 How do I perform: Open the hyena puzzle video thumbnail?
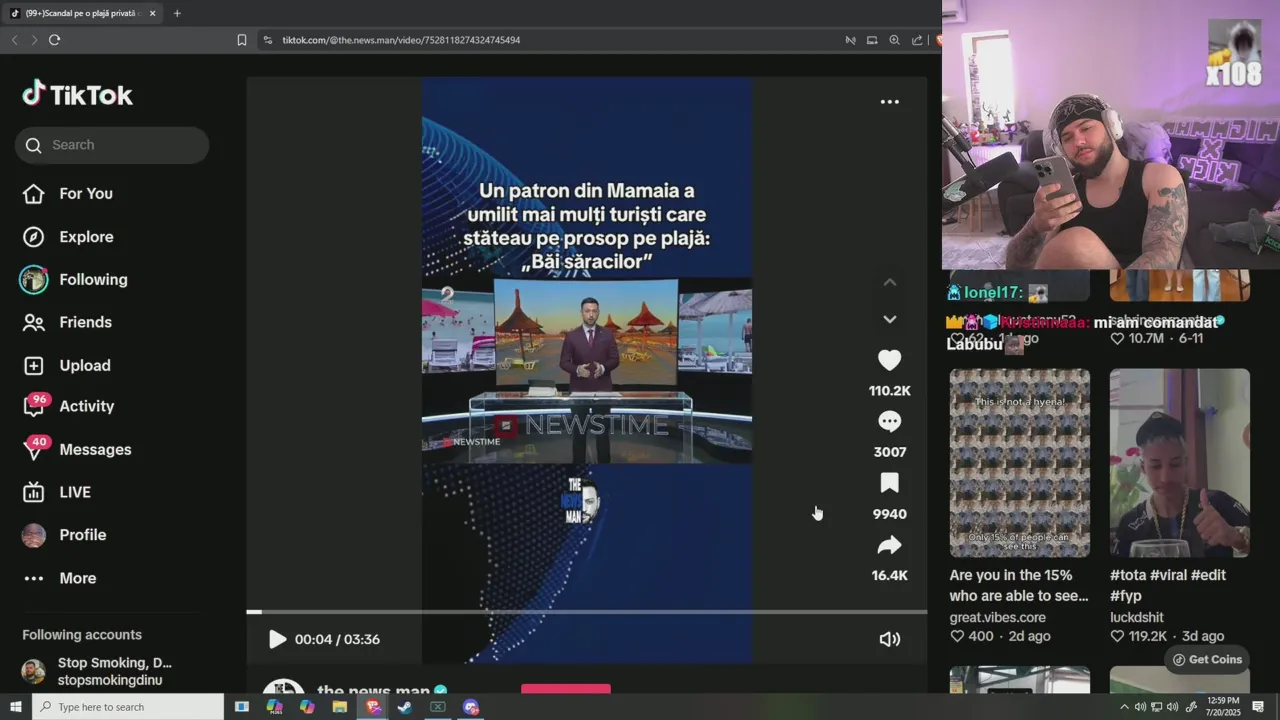(x=1019, y=463)
